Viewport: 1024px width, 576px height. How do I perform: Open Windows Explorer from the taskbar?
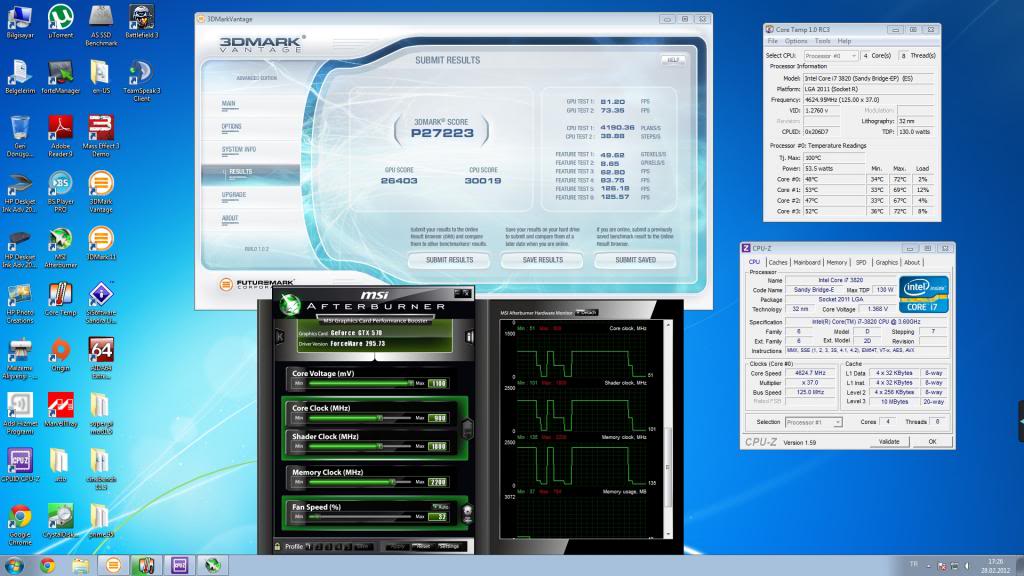[80, 566]
